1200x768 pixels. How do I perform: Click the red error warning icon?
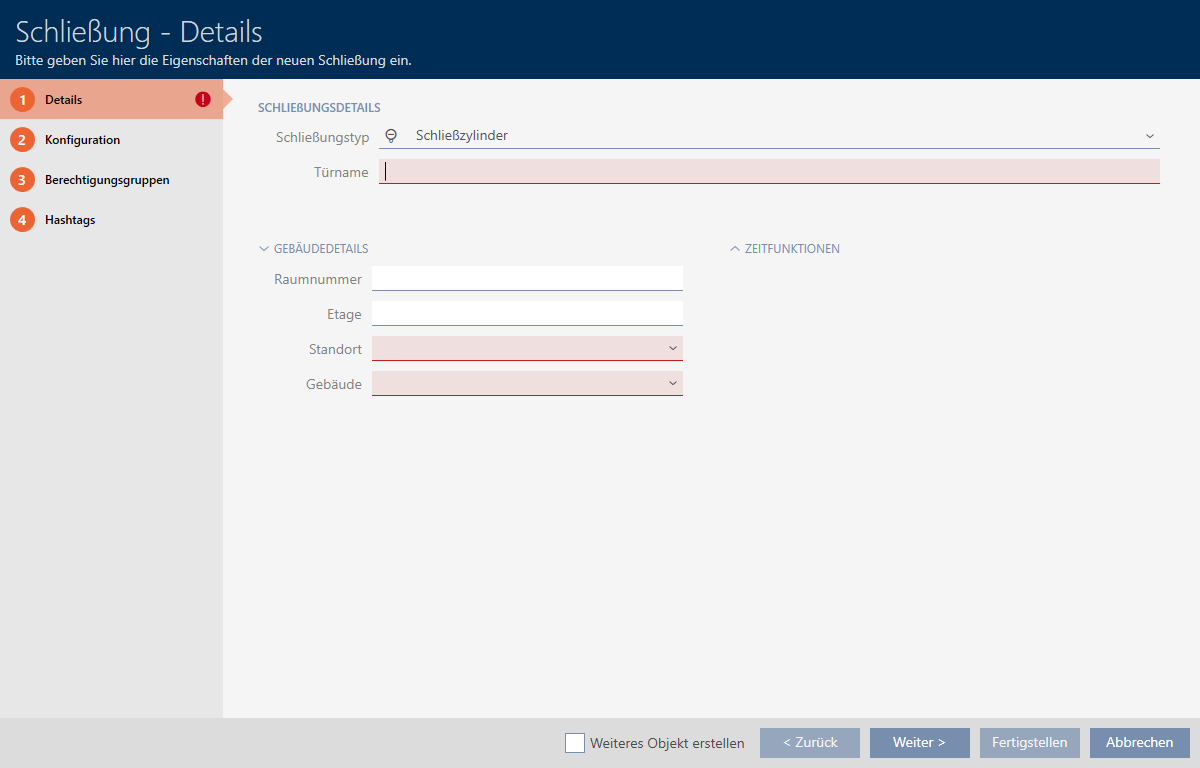click(x=203, y=100)
